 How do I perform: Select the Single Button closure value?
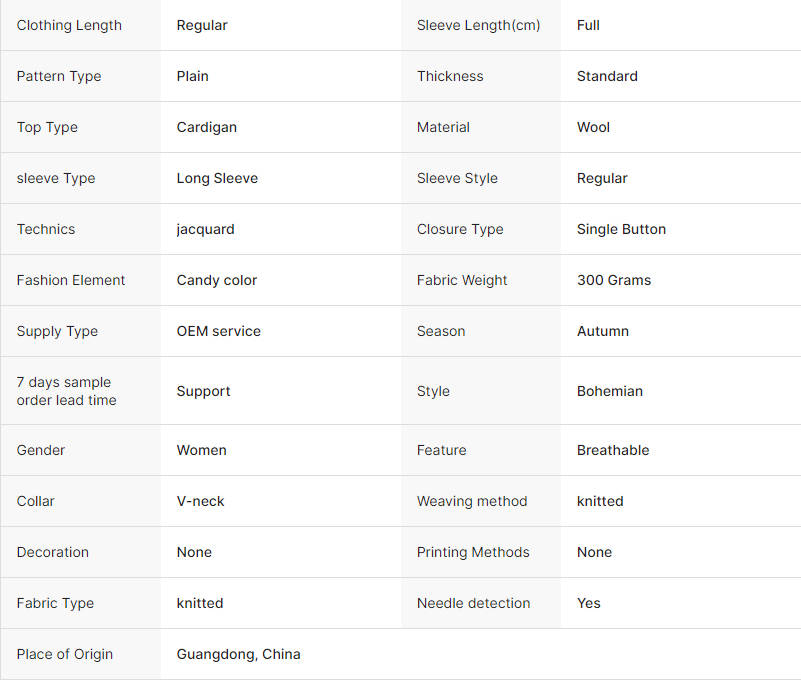621,229
